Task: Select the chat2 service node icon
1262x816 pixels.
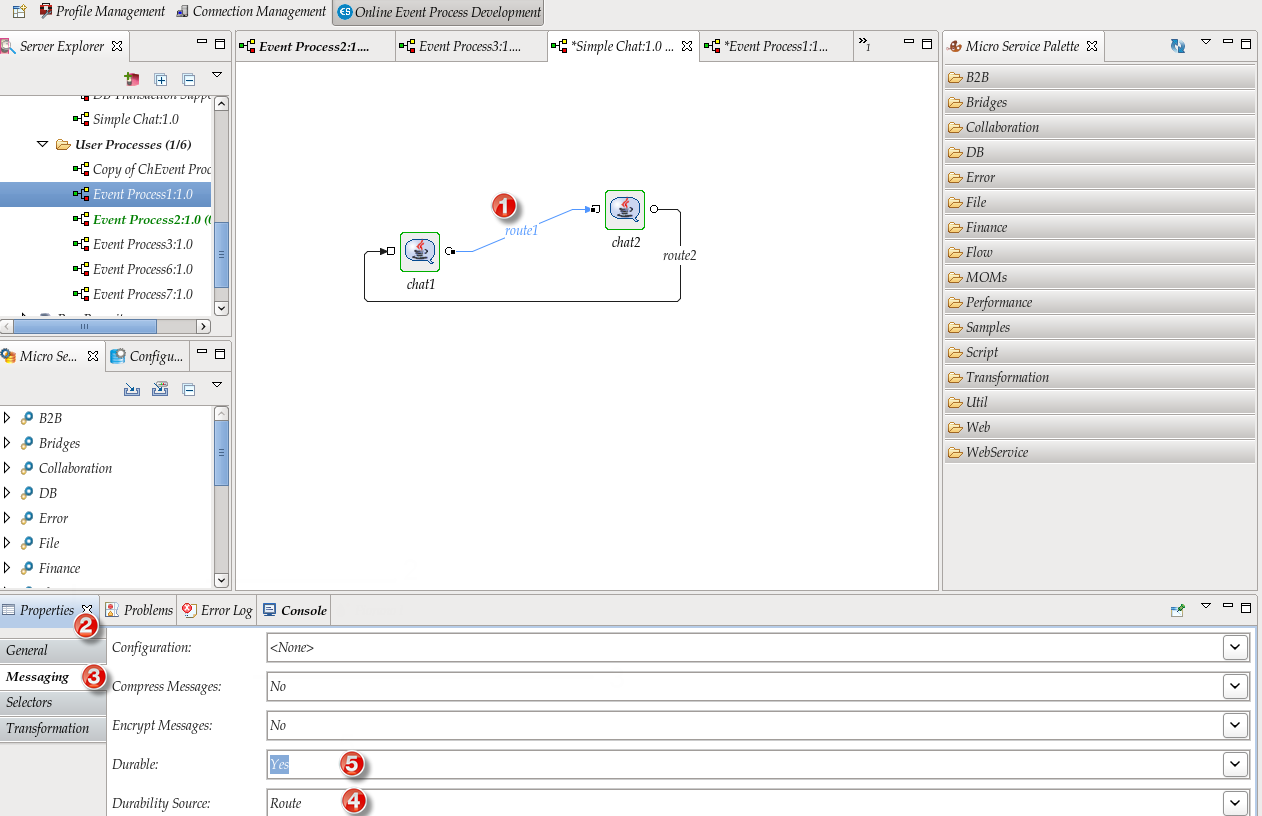Action: pos(625,209)
